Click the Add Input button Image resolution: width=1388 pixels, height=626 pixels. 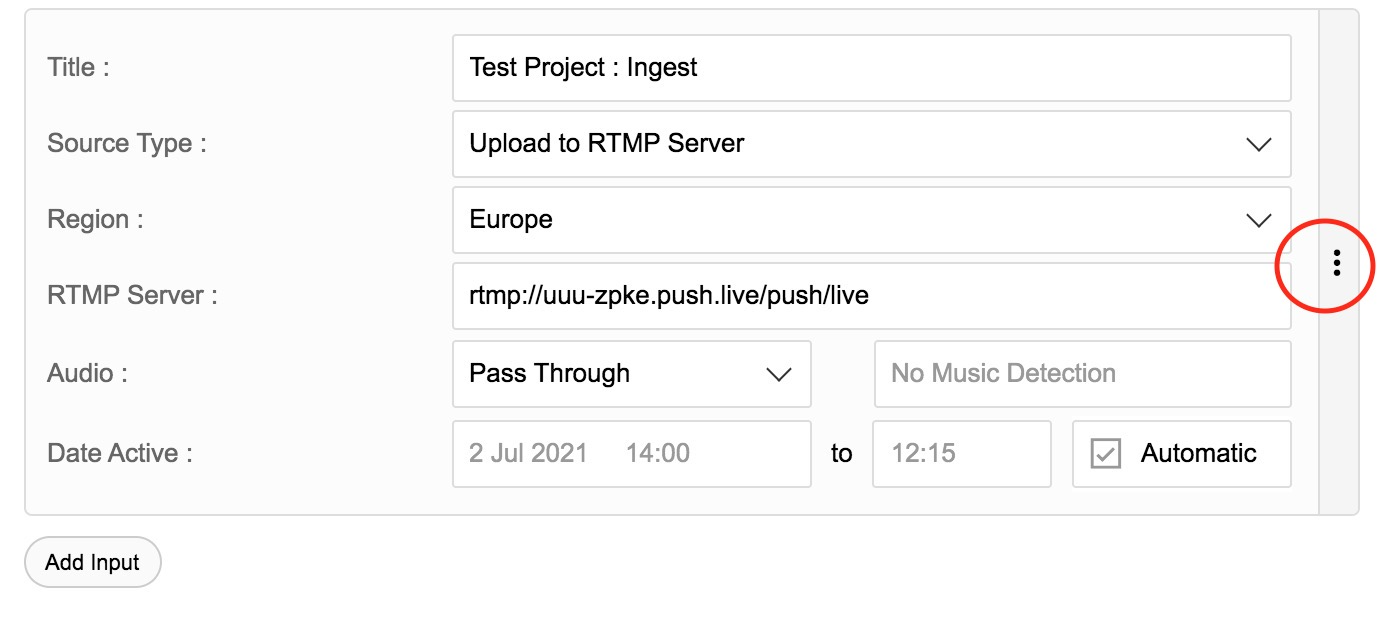point(93,562)
